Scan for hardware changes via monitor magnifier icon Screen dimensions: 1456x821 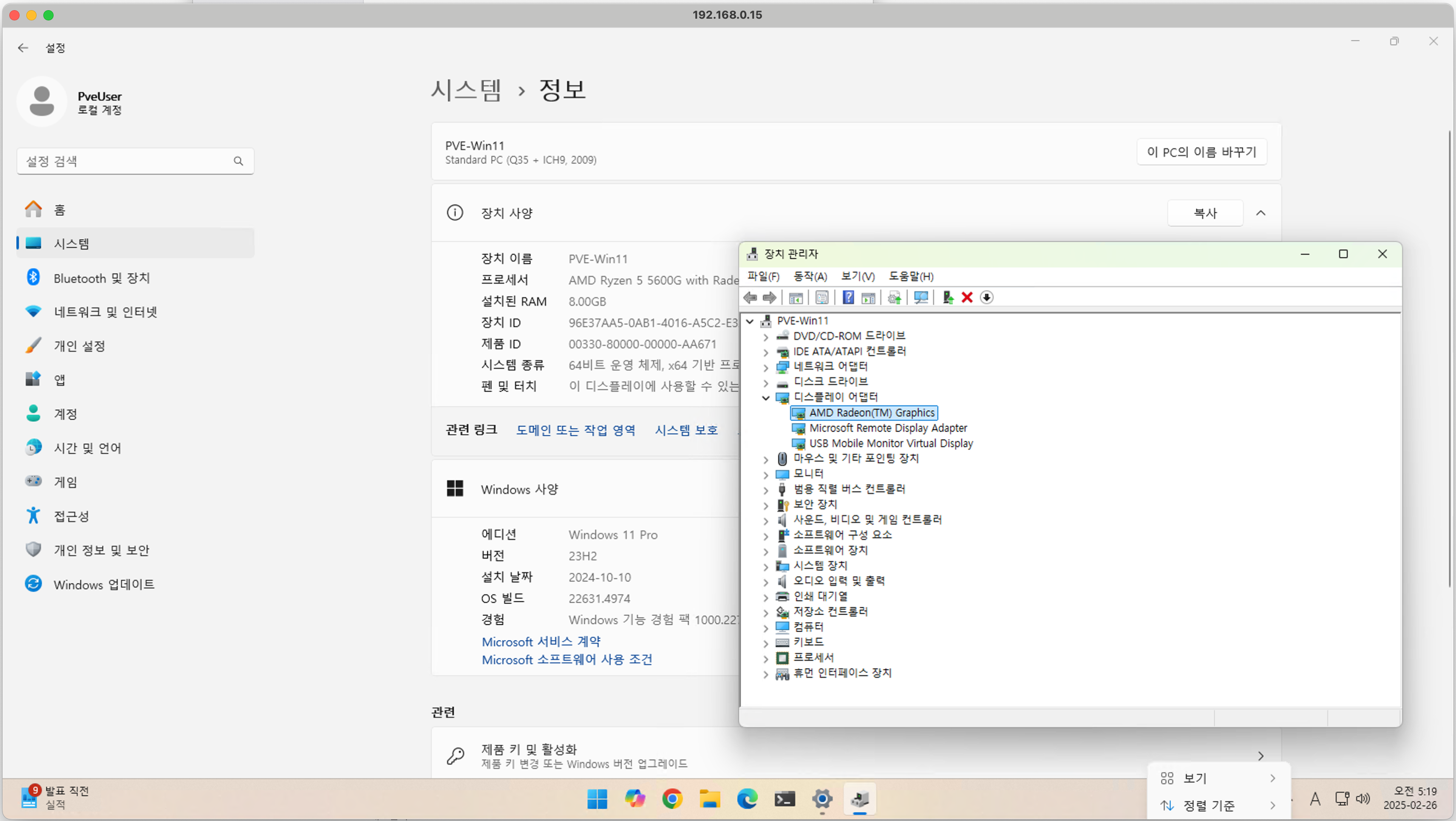(921, 297)
